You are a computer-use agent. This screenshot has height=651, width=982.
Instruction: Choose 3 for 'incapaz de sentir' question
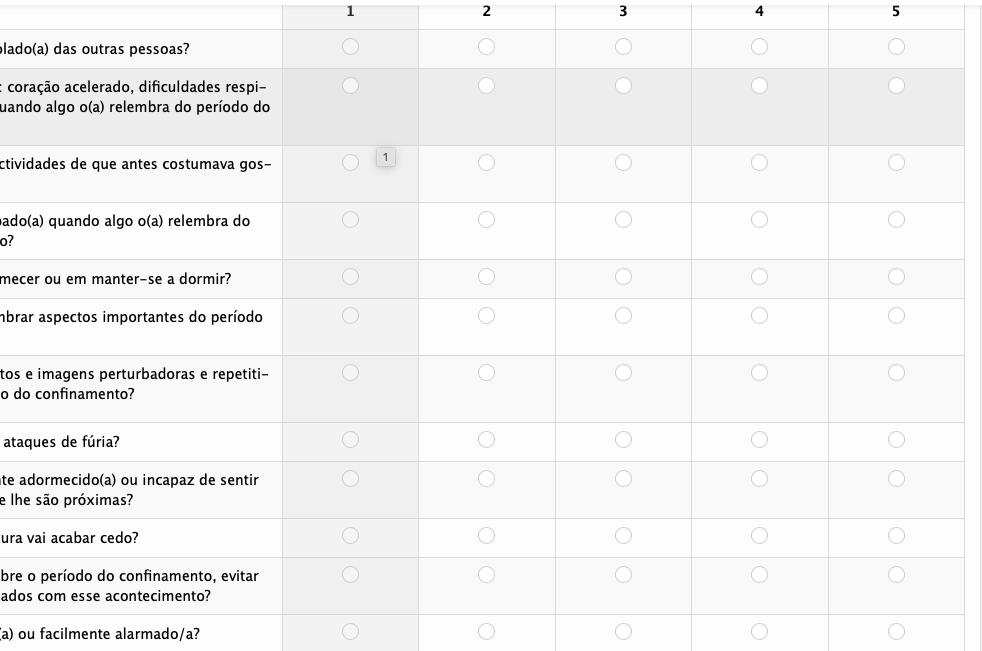623,478
